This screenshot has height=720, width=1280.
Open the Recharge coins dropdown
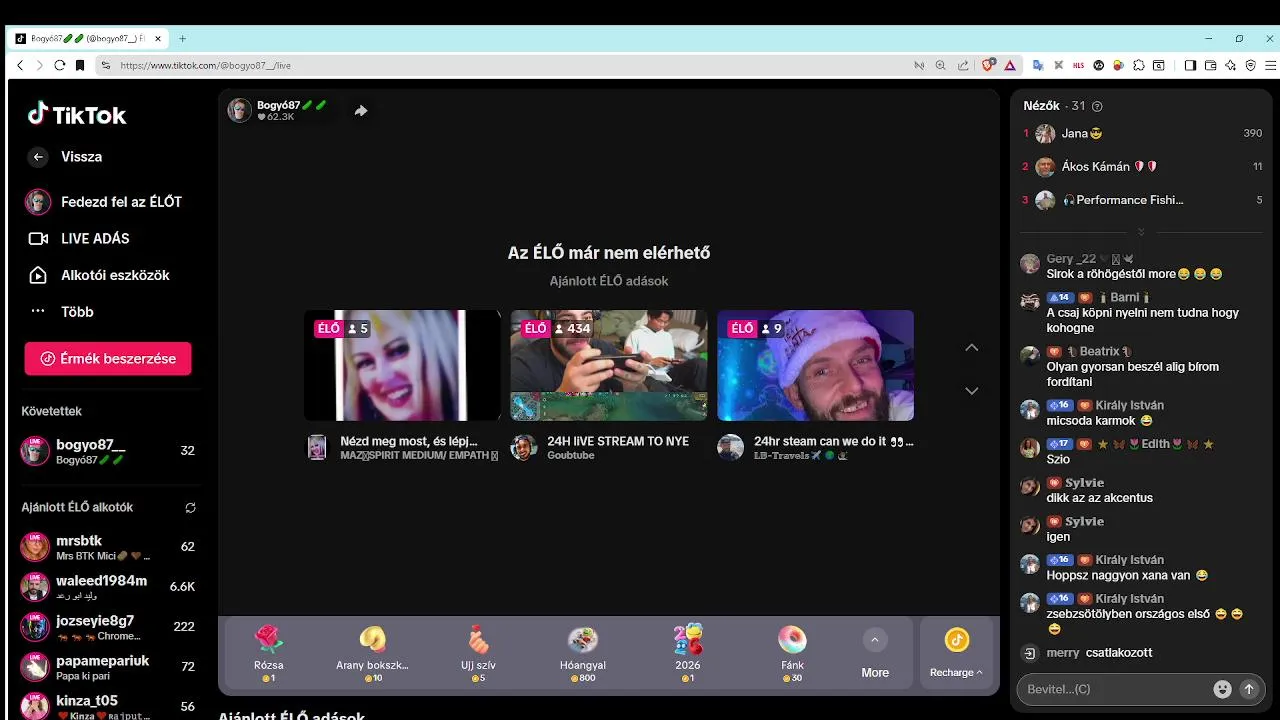(x=956, y=653)
